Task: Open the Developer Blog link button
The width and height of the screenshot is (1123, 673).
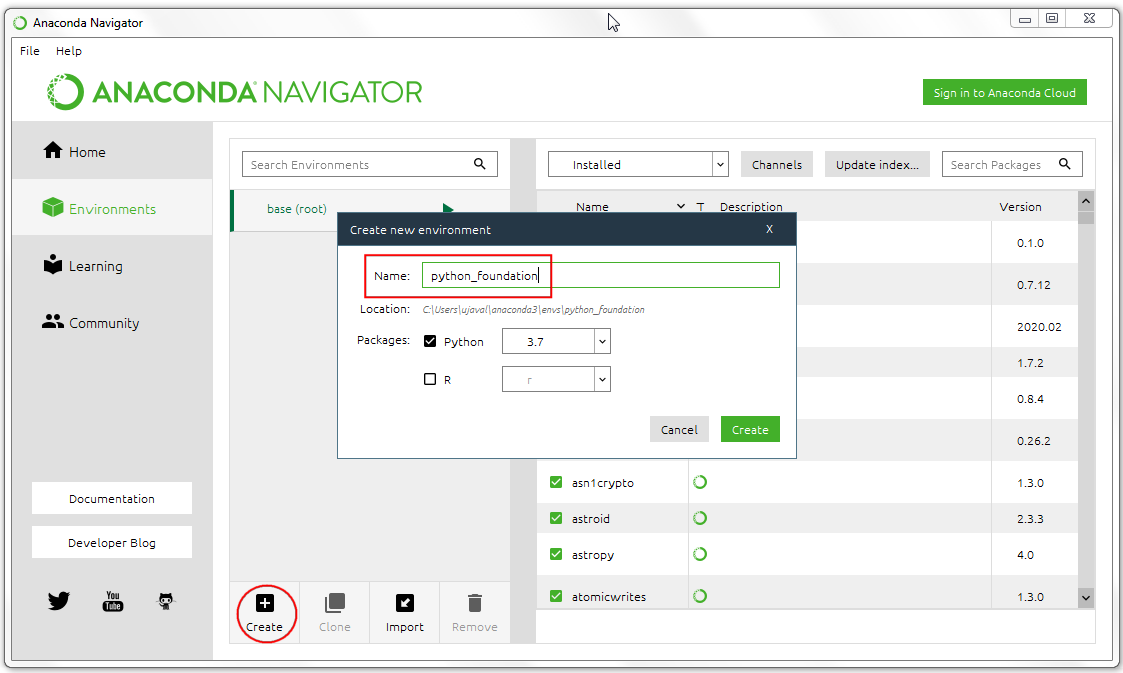Action: (112, 543)
